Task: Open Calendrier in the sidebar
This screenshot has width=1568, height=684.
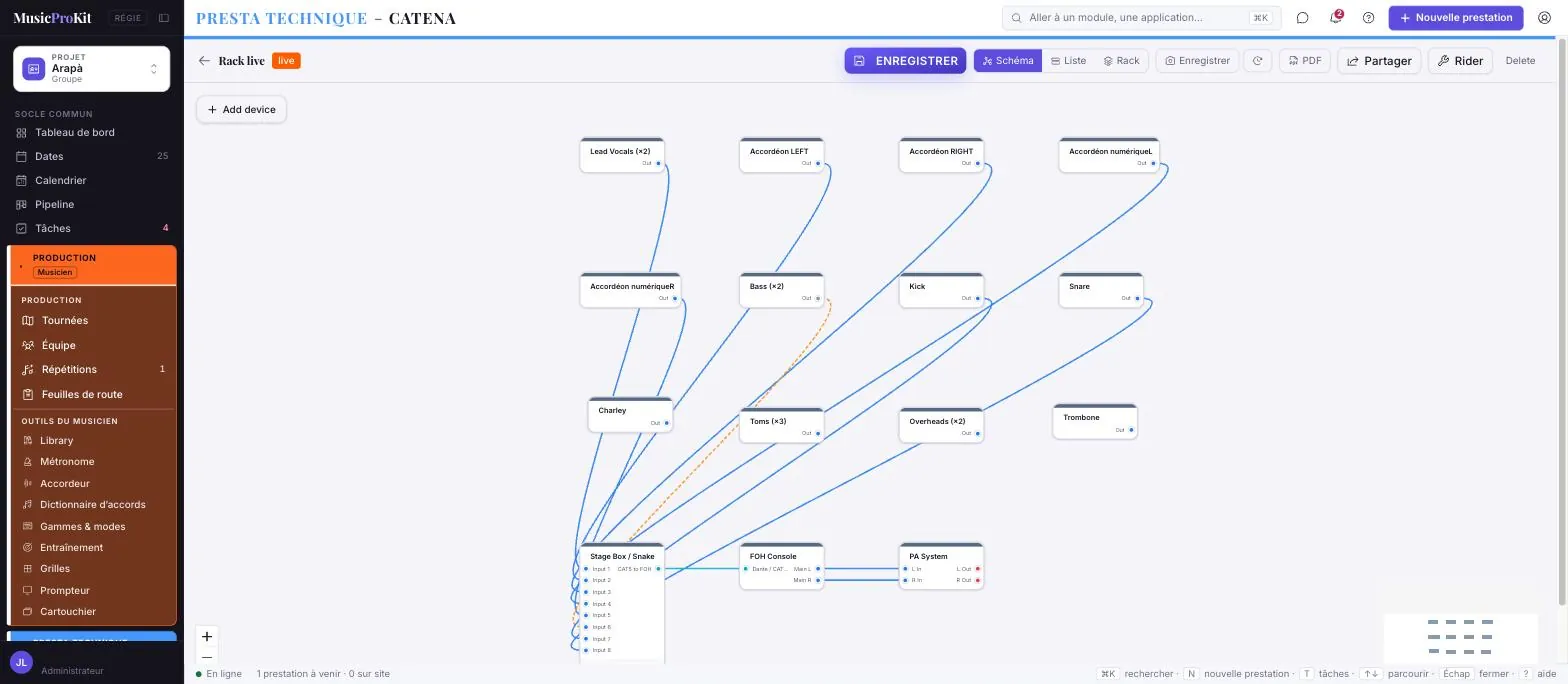Action: tap(92, 181)
